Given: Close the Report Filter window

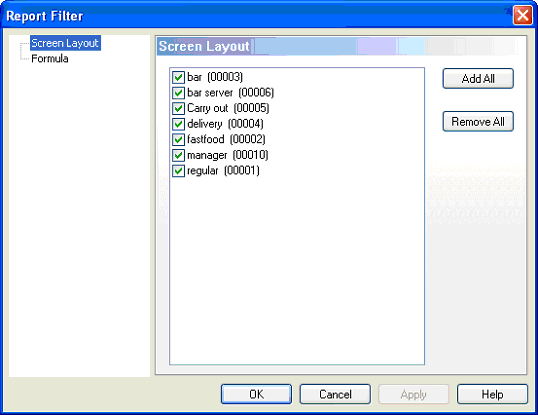Looking at the screenshot, I should point(523,15).
